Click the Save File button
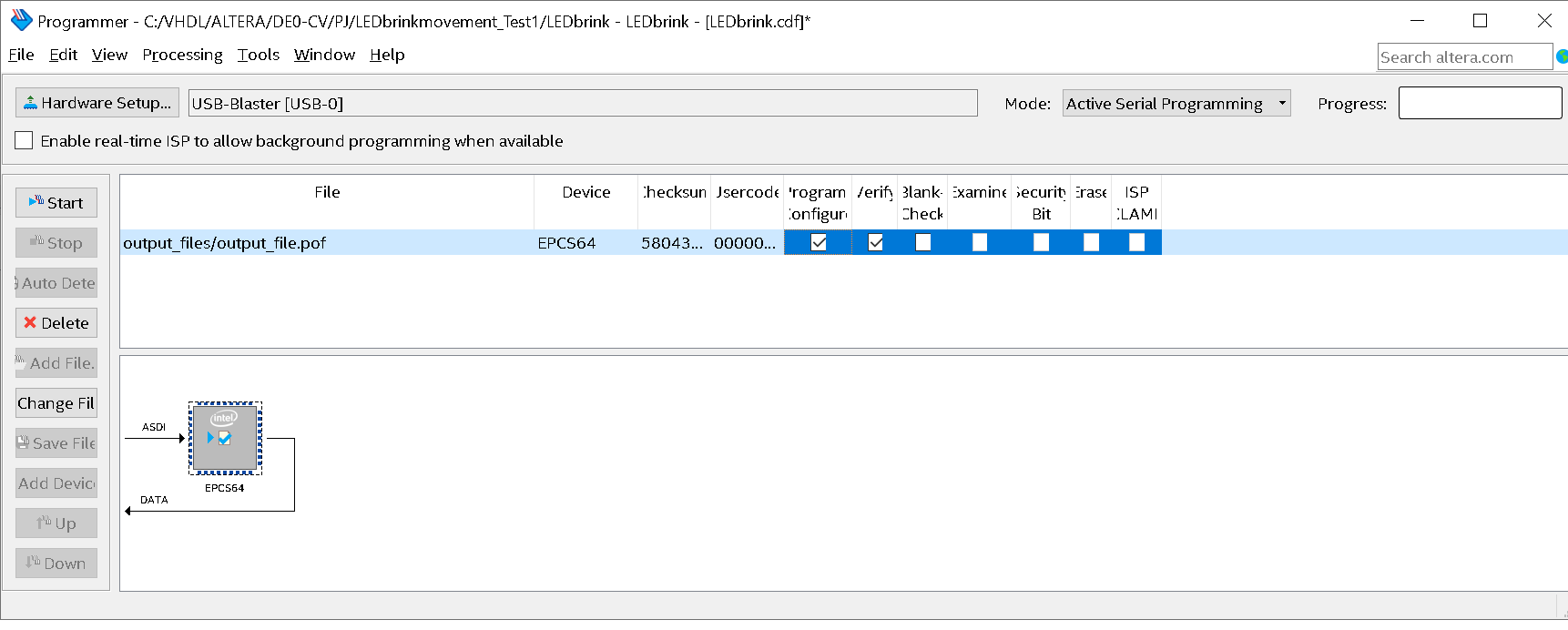 (56, 443)
